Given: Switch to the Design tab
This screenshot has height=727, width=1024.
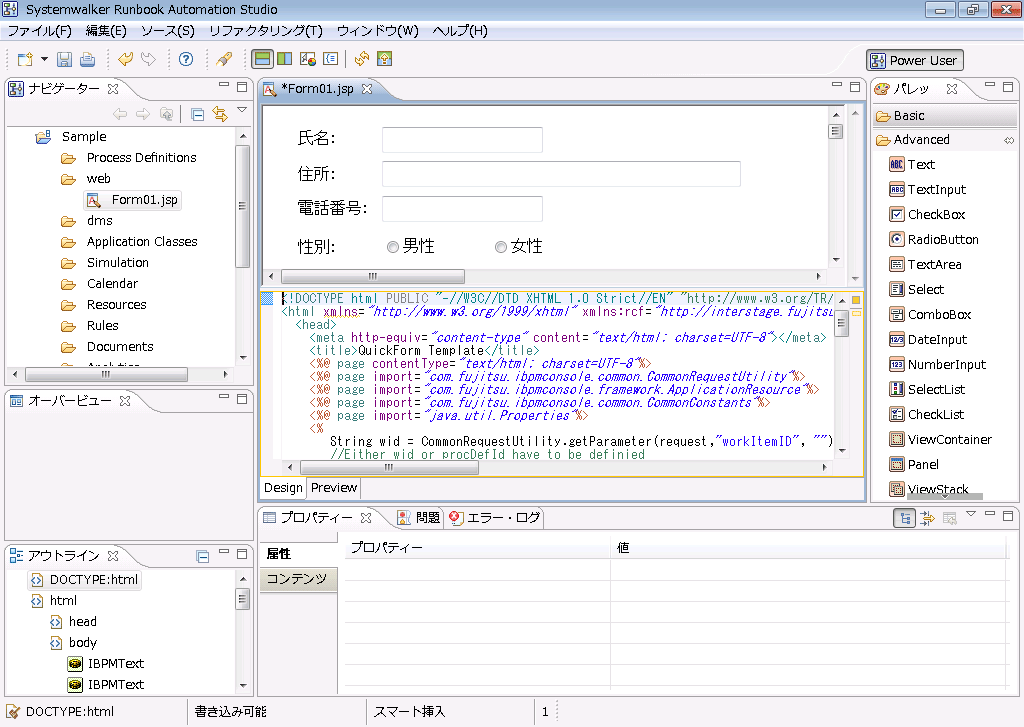Looking at the screenshot, I should [x=283, y=488].
